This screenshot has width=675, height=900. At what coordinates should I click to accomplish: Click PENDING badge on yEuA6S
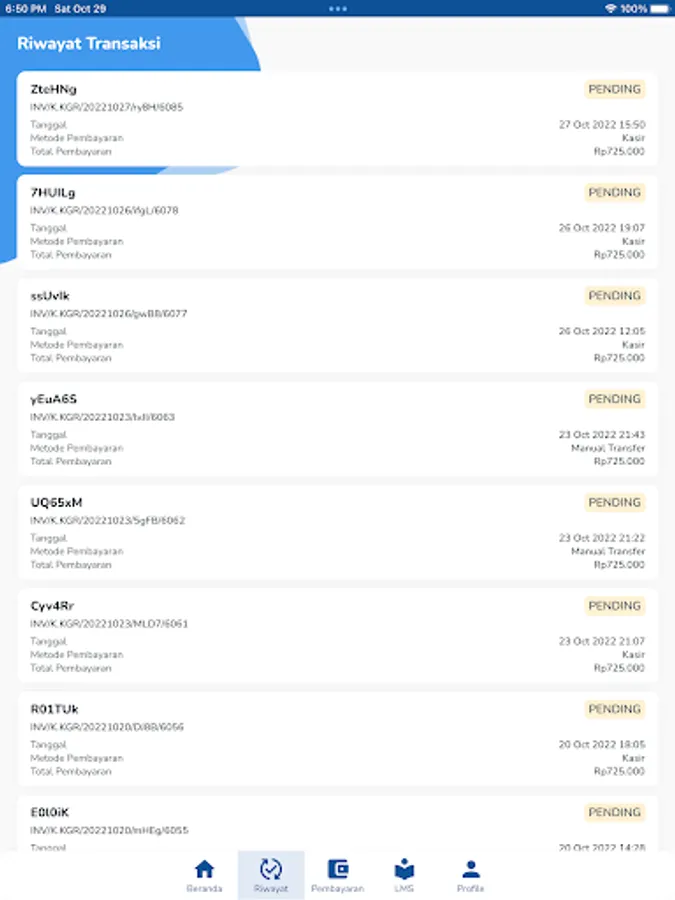tap(615, 399)
